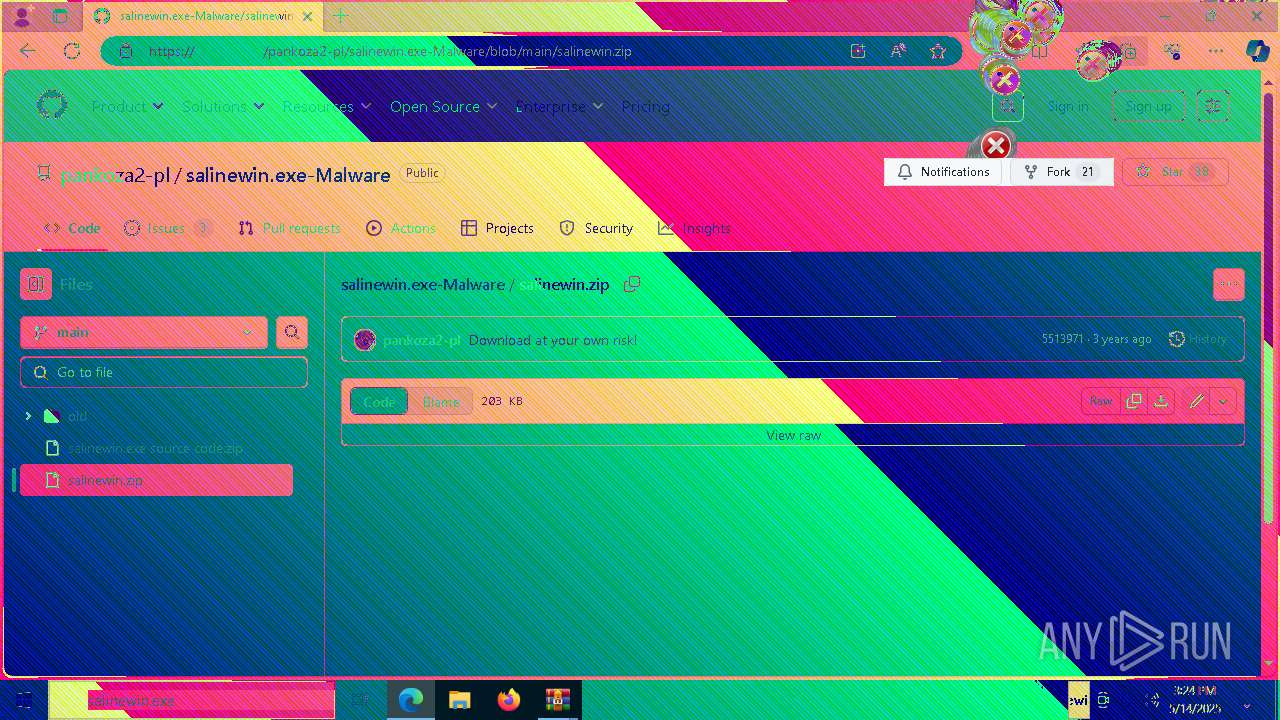Image resolution: width=1280 pixels, height=720 pixels.
Task: Open the old folder in tree
Action: coord(77,416)
